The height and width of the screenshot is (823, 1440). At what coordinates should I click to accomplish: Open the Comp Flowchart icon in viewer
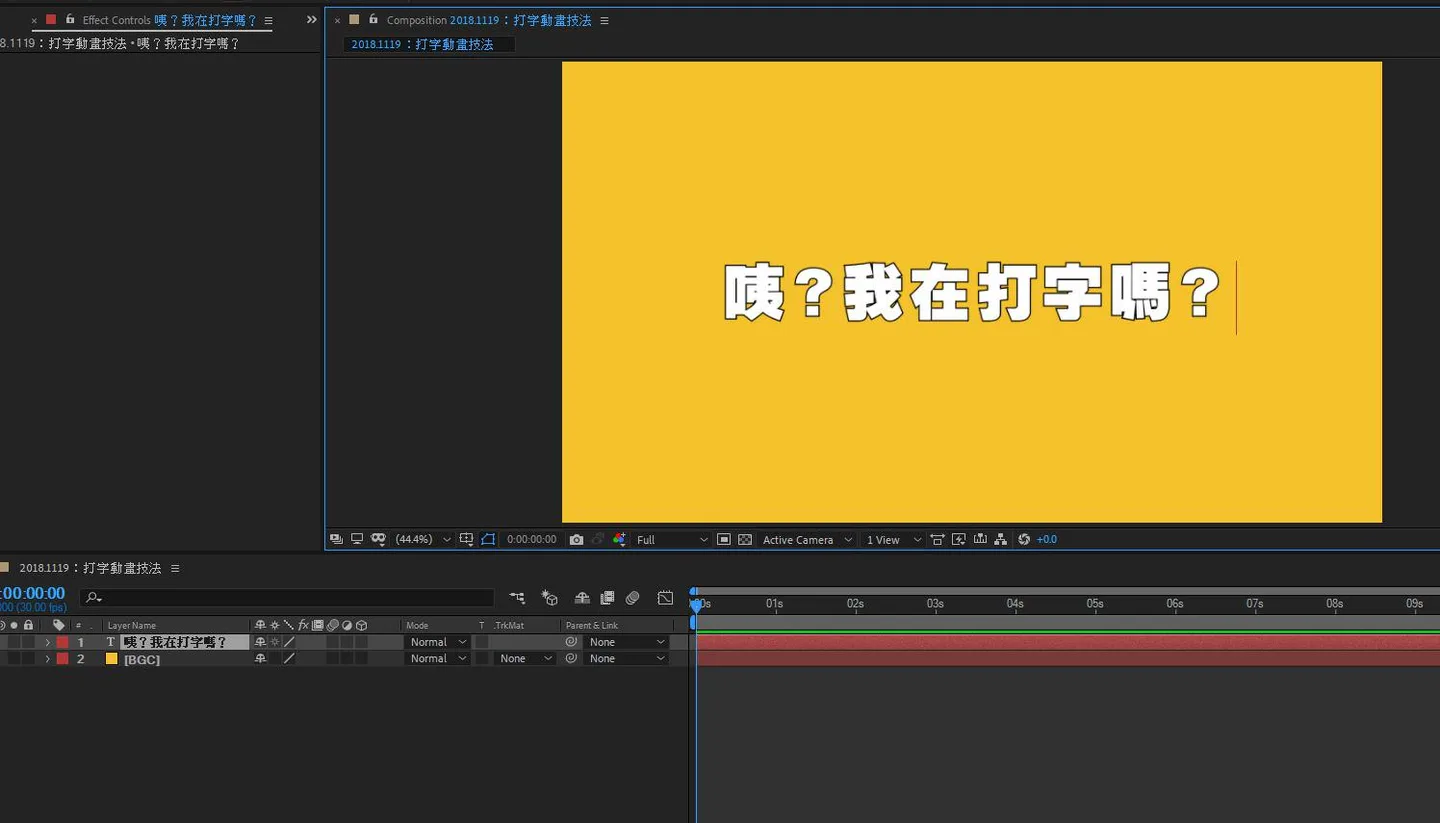1001,539
